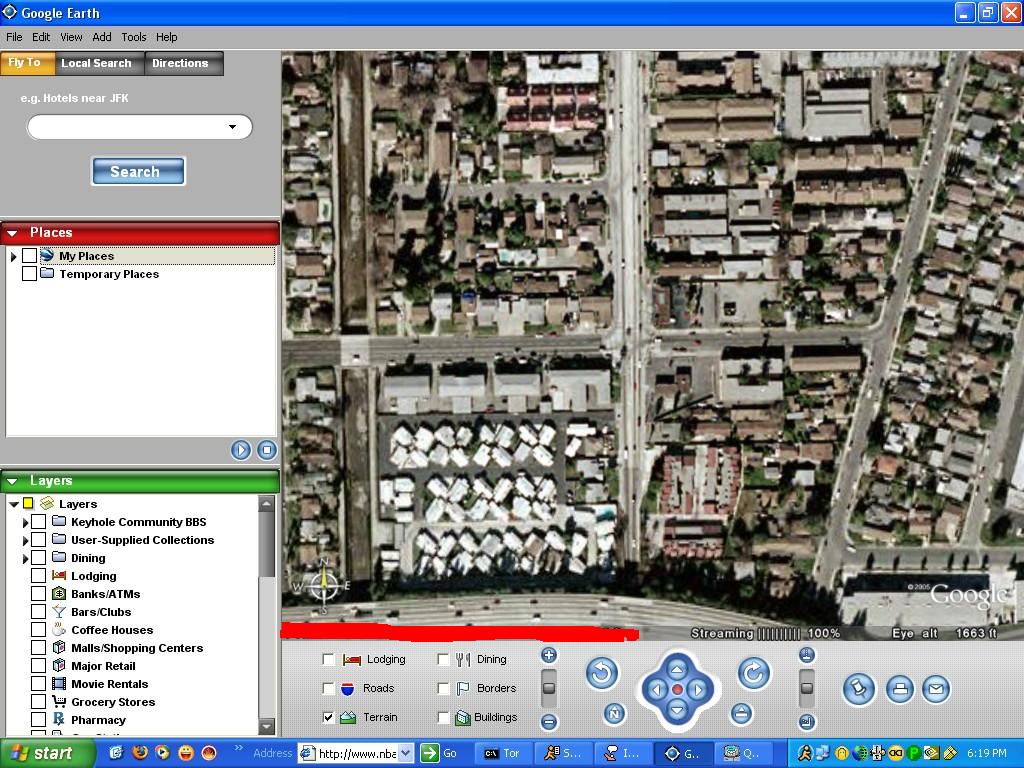Click the add placemark pushpin icon

tap(858, 689)
